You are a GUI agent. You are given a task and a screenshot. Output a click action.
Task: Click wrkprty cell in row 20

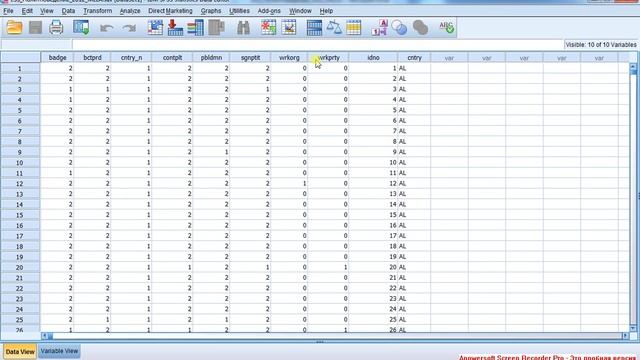(x=329, y=267)
